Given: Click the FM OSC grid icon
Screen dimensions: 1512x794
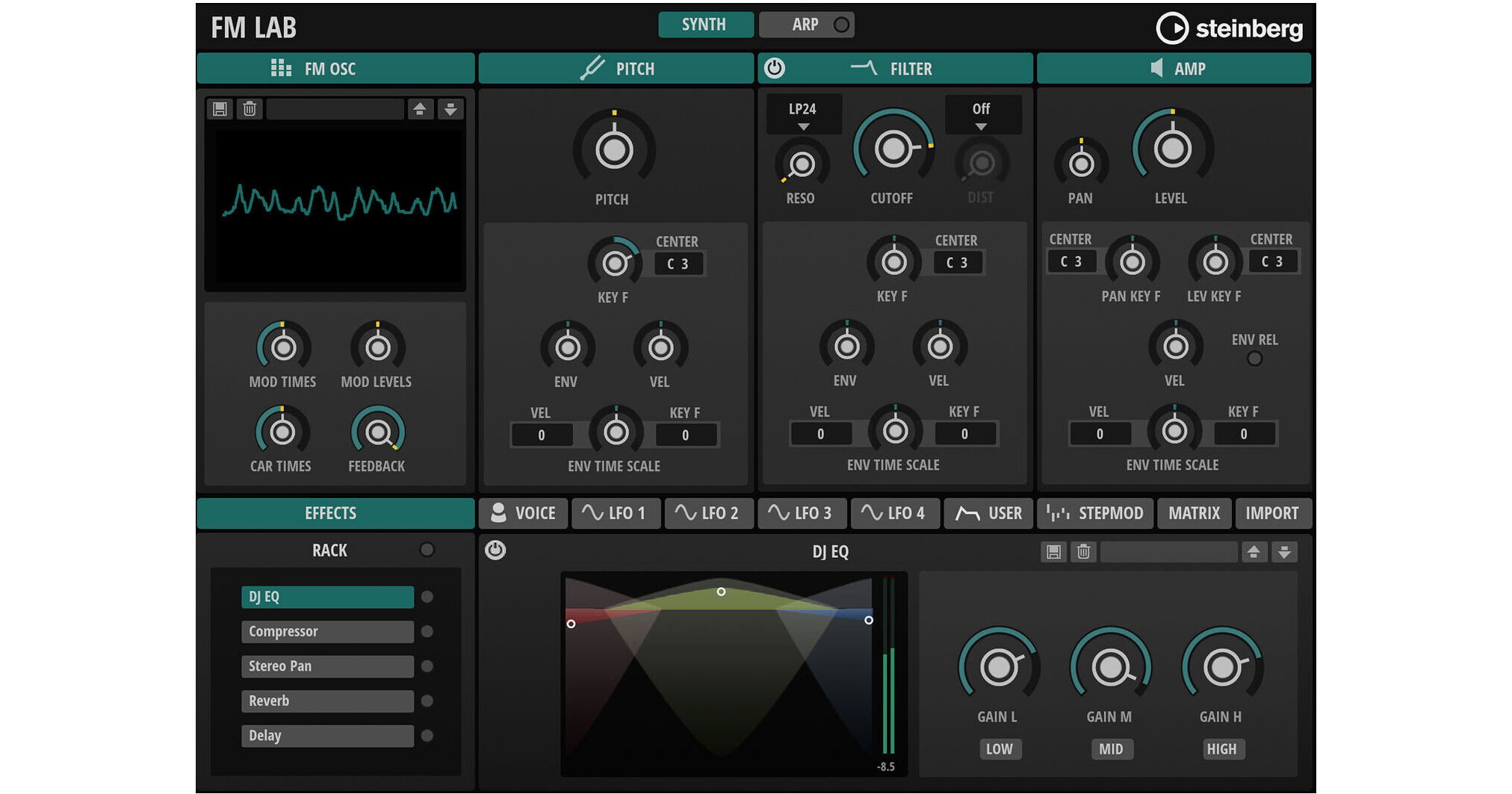Looking at the screenshot, I should [x=281, y=69].
